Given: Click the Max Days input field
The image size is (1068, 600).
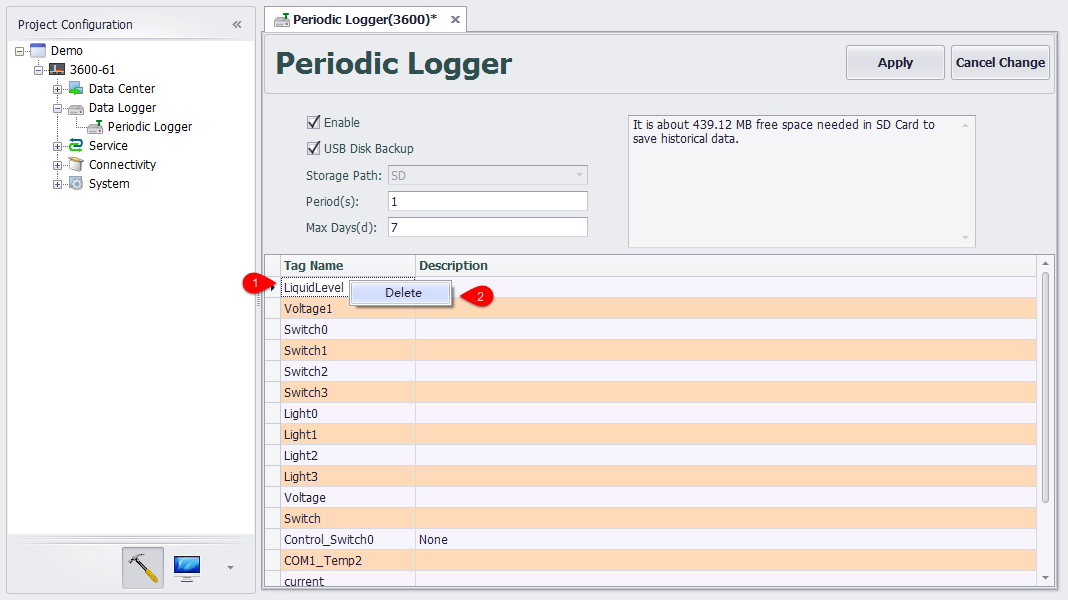Looking at the screenshot, I should (x=487, y=228).
